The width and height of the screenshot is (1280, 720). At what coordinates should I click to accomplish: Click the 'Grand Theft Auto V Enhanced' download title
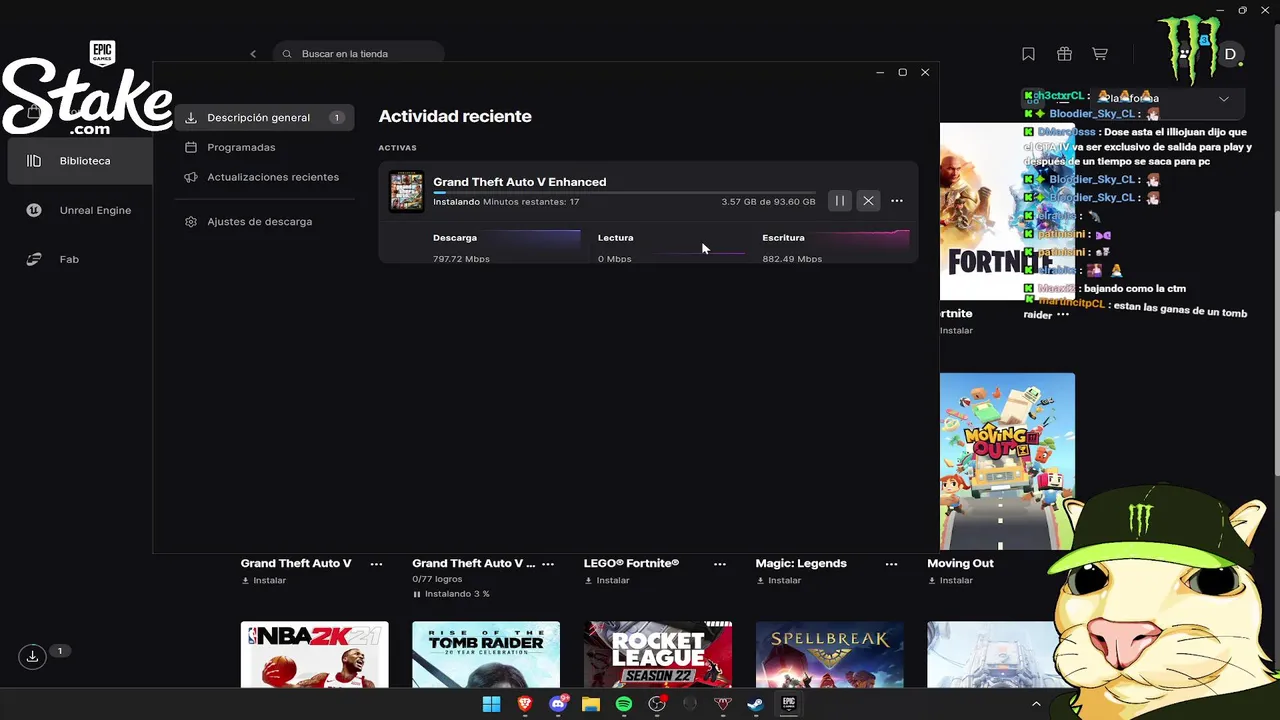click(519, 182)
